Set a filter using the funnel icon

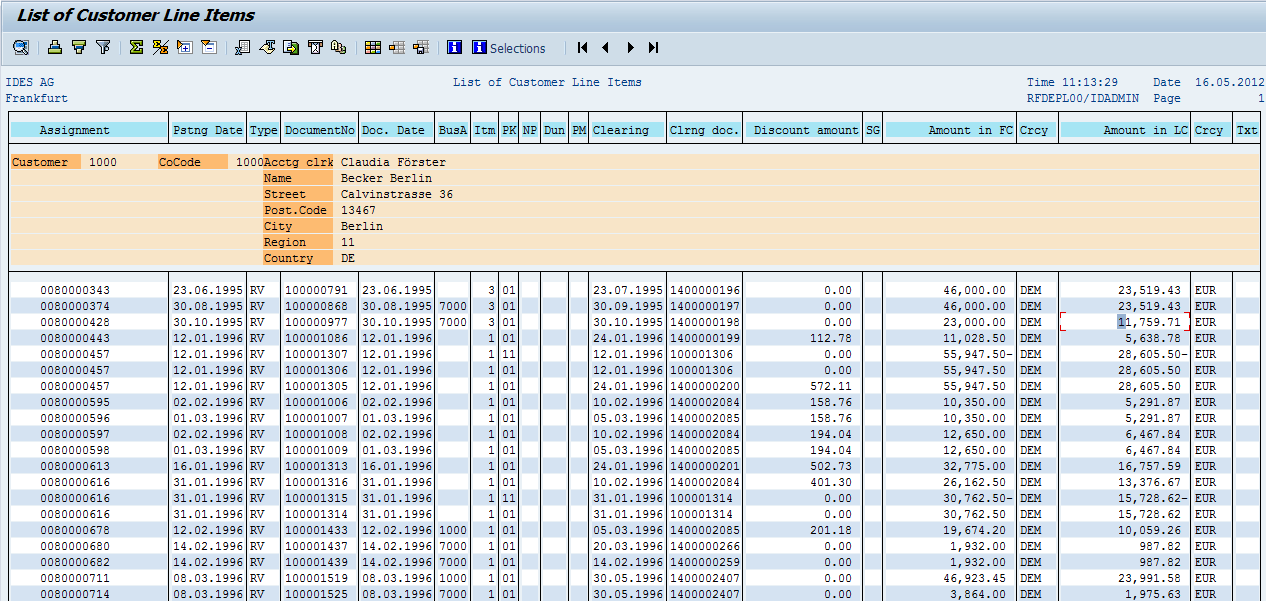102,47
